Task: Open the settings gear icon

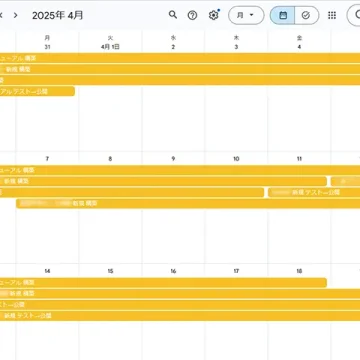Action: pos(213,15)
